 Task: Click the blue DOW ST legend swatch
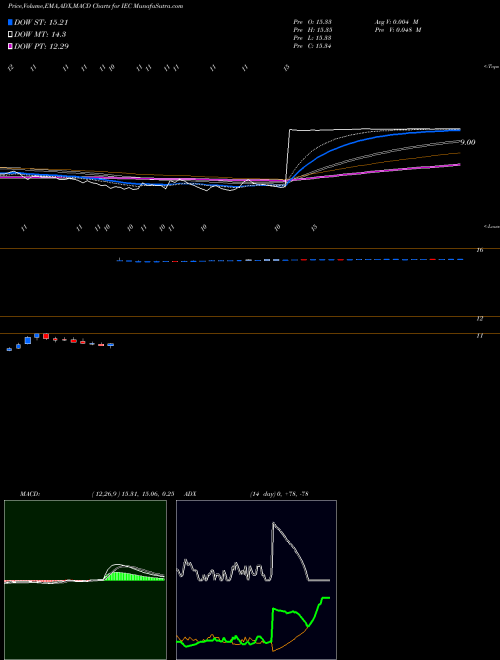10,22
